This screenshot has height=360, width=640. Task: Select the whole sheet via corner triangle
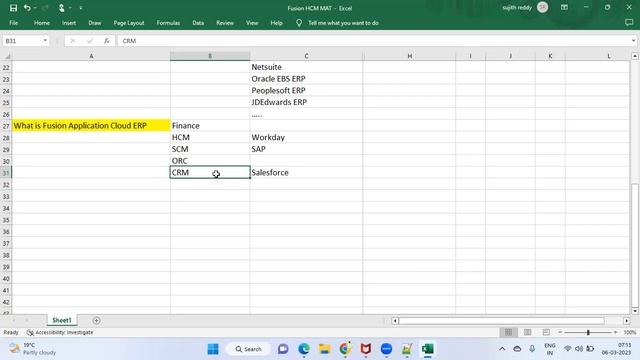click(6, 56)
